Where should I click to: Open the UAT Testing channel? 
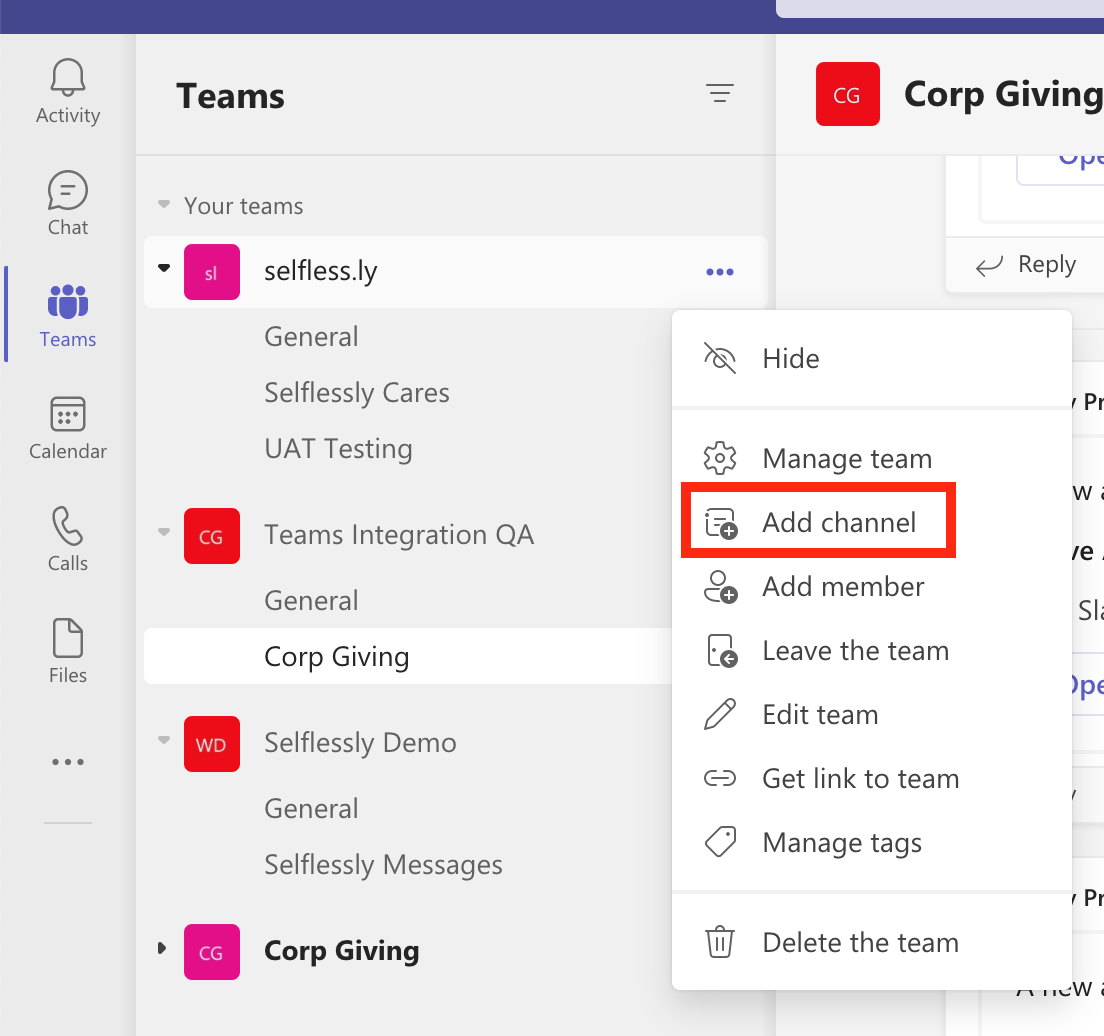coord(339,449)
